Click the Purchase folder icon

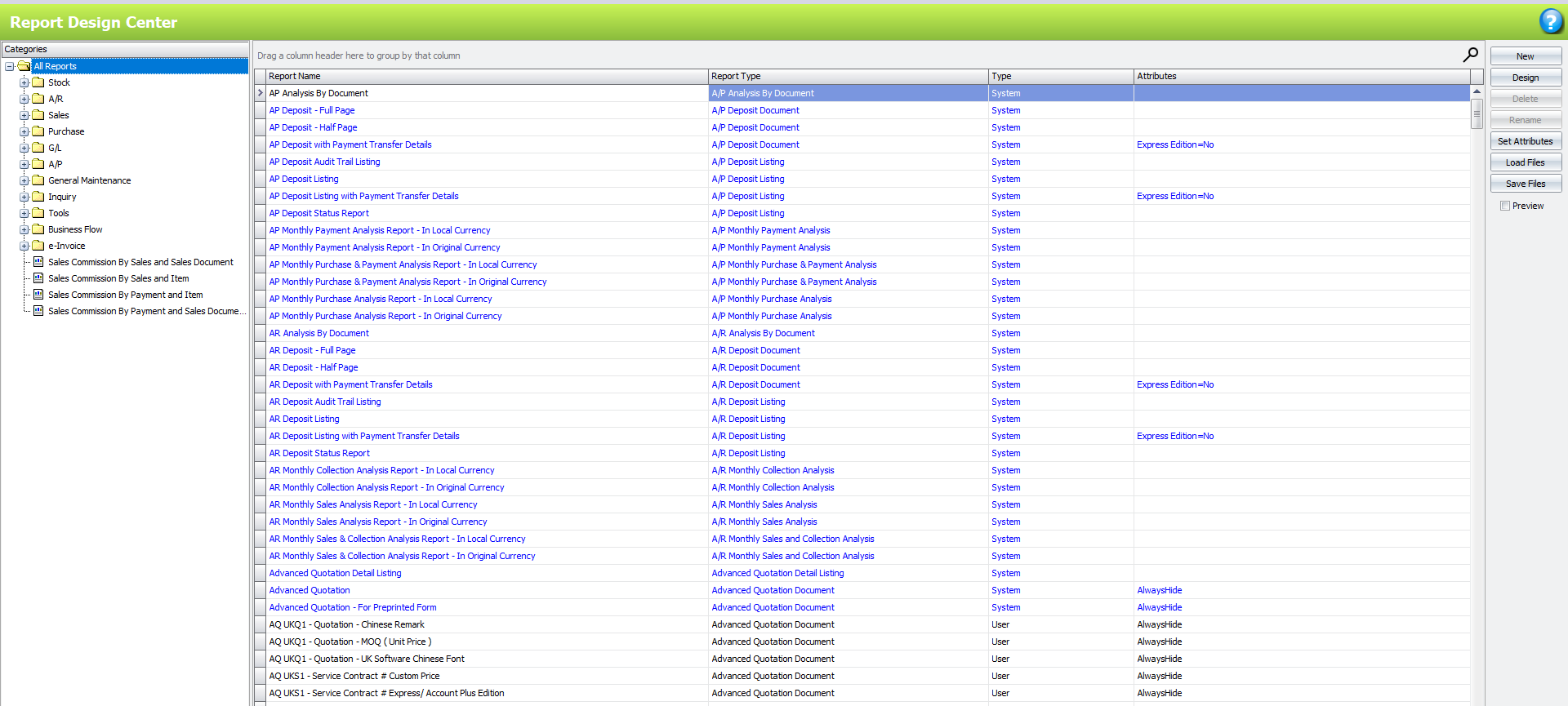coord(38,131)
